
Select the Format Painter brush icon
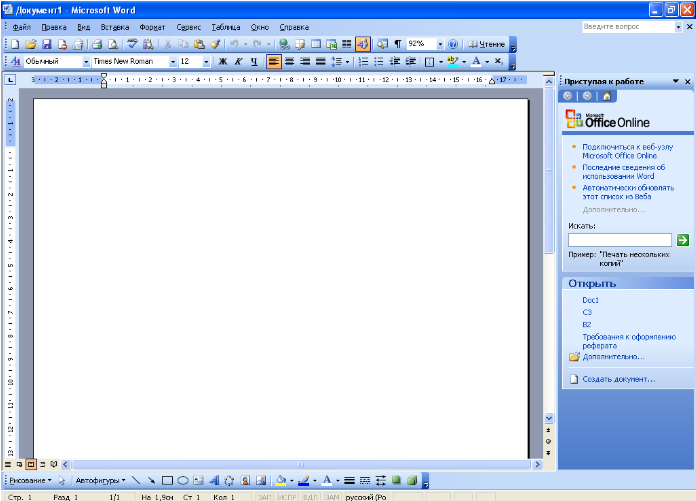pos(215,44)
